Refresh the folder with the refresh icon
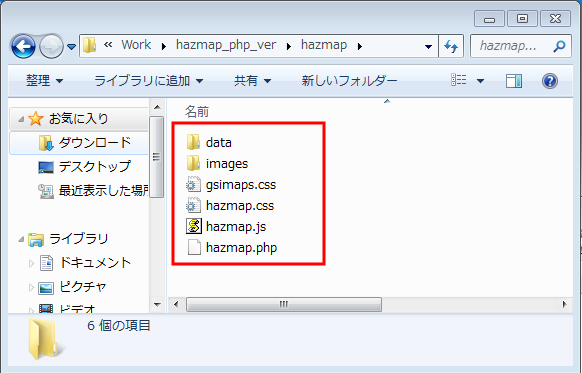Screen dimensions: 582x373 coord(451,46)
